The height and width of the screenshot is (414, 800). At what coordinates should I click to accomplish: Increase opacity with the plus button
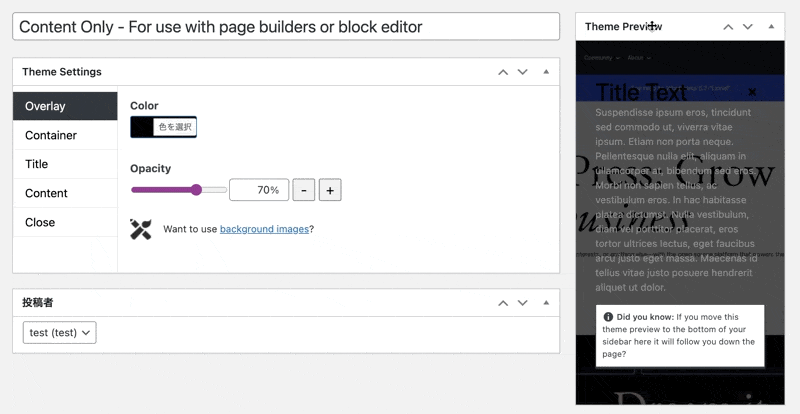pos(330,190)
